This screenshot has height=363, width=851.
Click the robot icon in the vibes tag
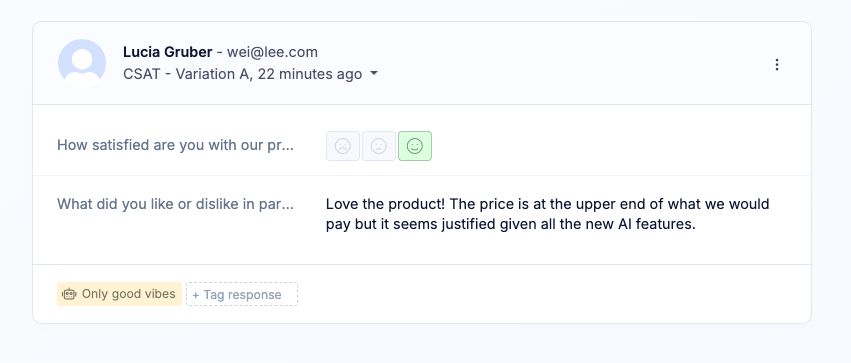(69, 294)
